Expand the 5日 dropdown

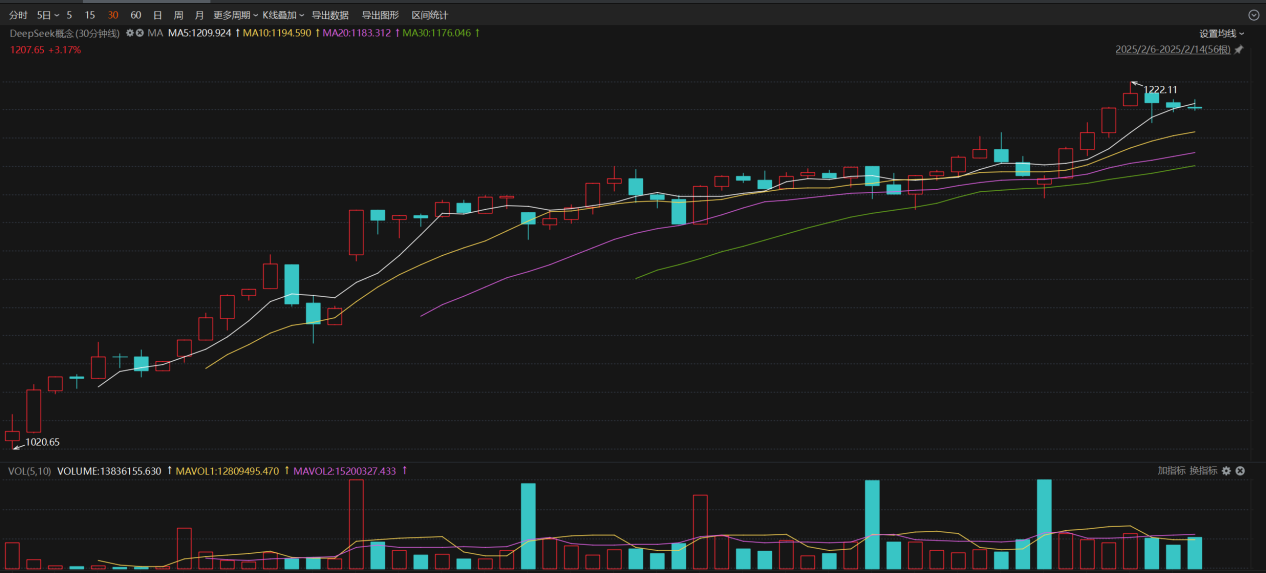(48, 15)
